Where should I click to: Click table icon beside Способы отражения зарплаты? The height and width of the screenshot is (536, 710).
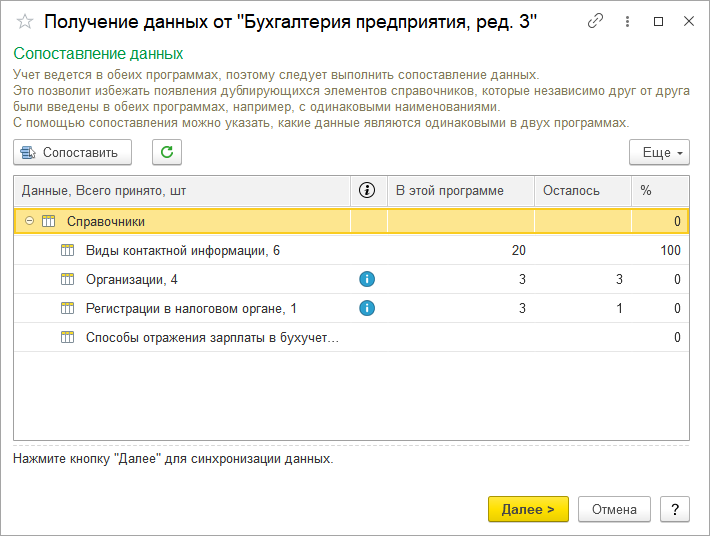pyautogui.click(x=68, y=338)
